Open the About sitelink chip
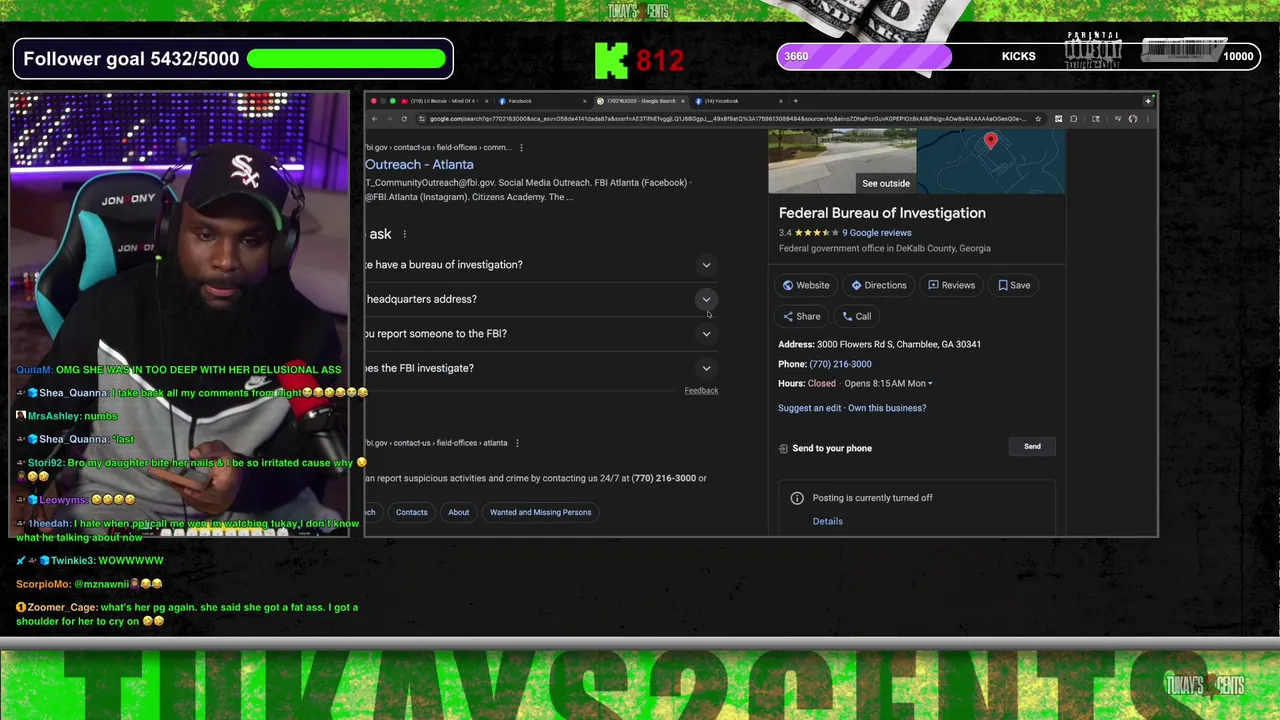 [x=458, y=512]
